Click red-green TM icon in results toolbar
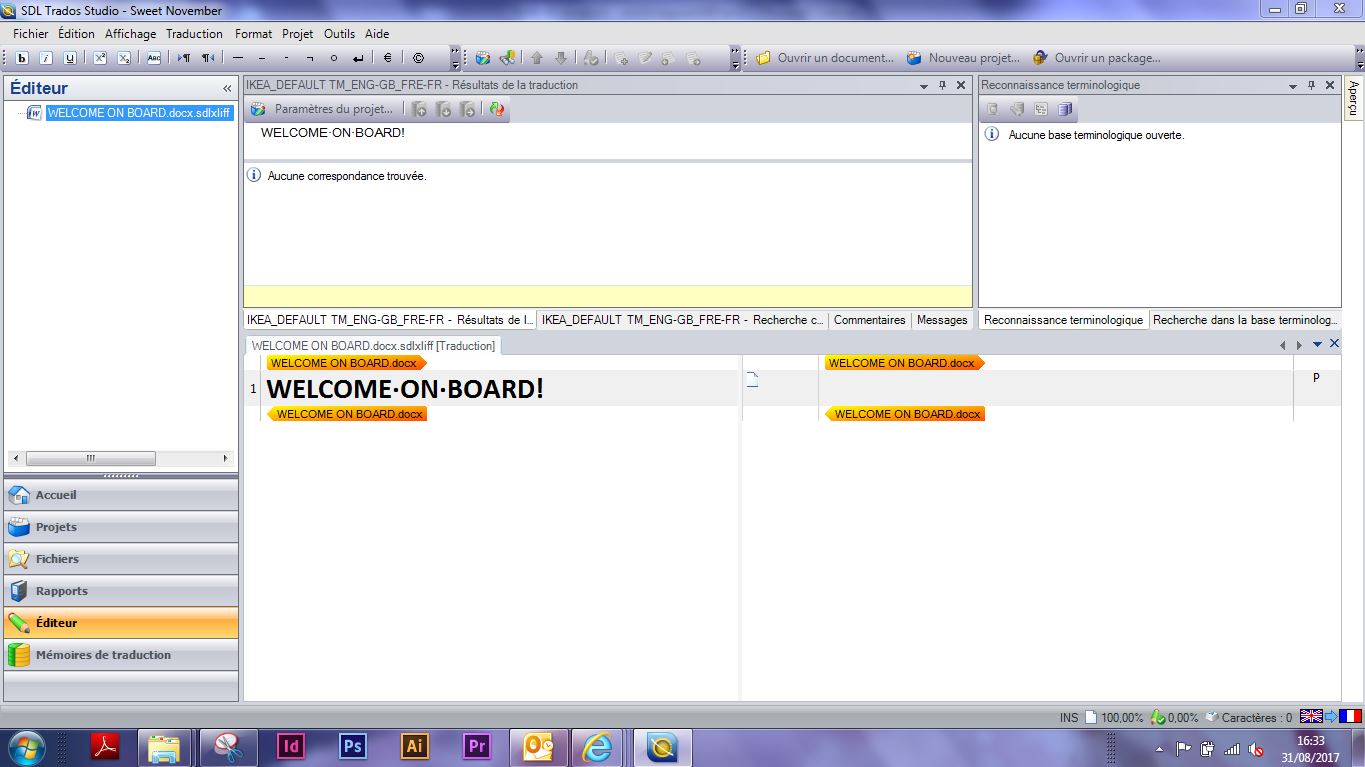Viewport: 1365px width, 767px height. [497, 109]
